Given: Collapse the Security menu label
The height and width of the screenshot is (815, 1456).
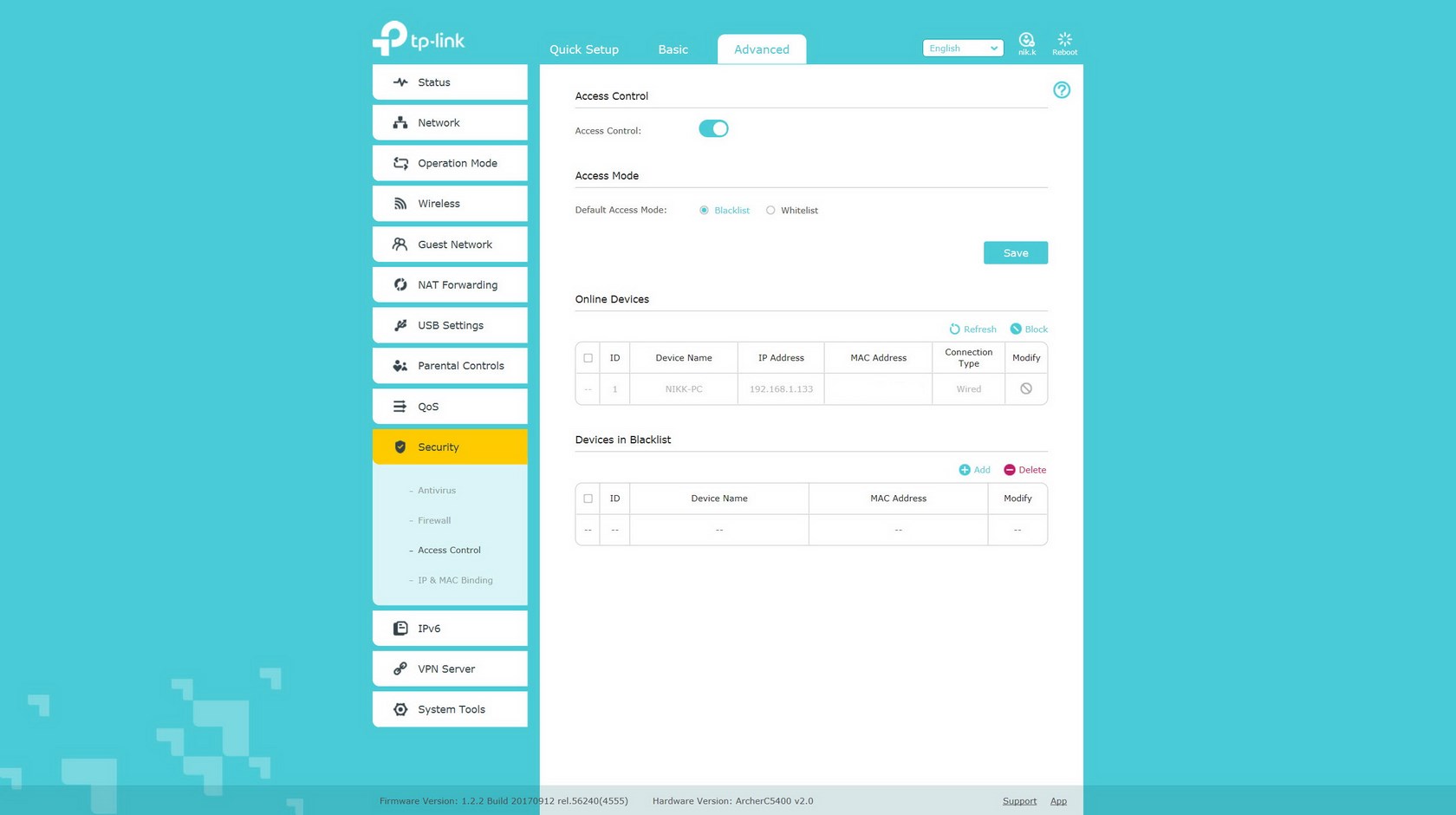Looking at the screenshot, I should point(439,447).
